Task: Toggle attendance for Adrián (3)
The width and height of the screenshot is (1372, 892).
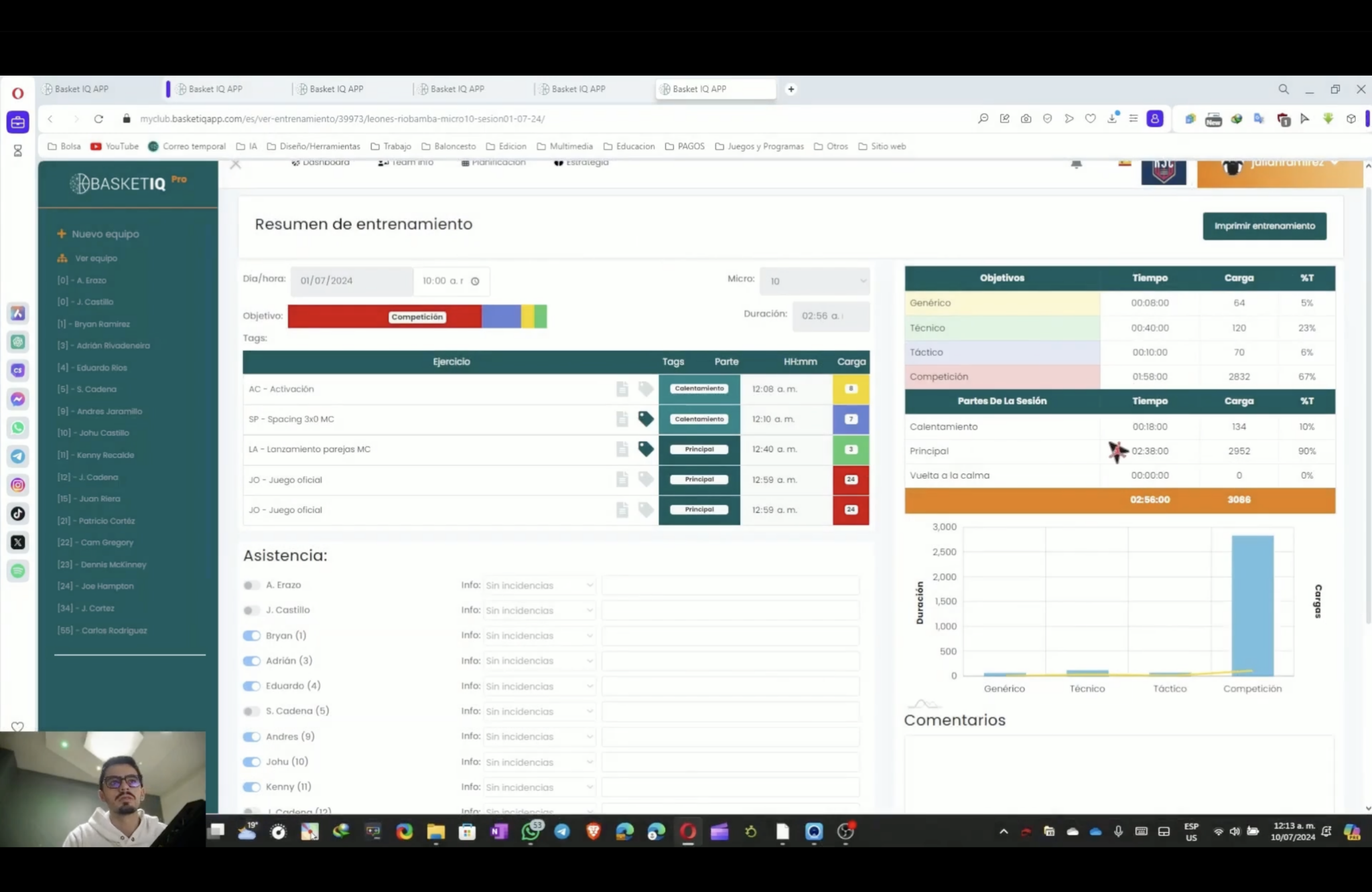Action: (x=251, y=661)
